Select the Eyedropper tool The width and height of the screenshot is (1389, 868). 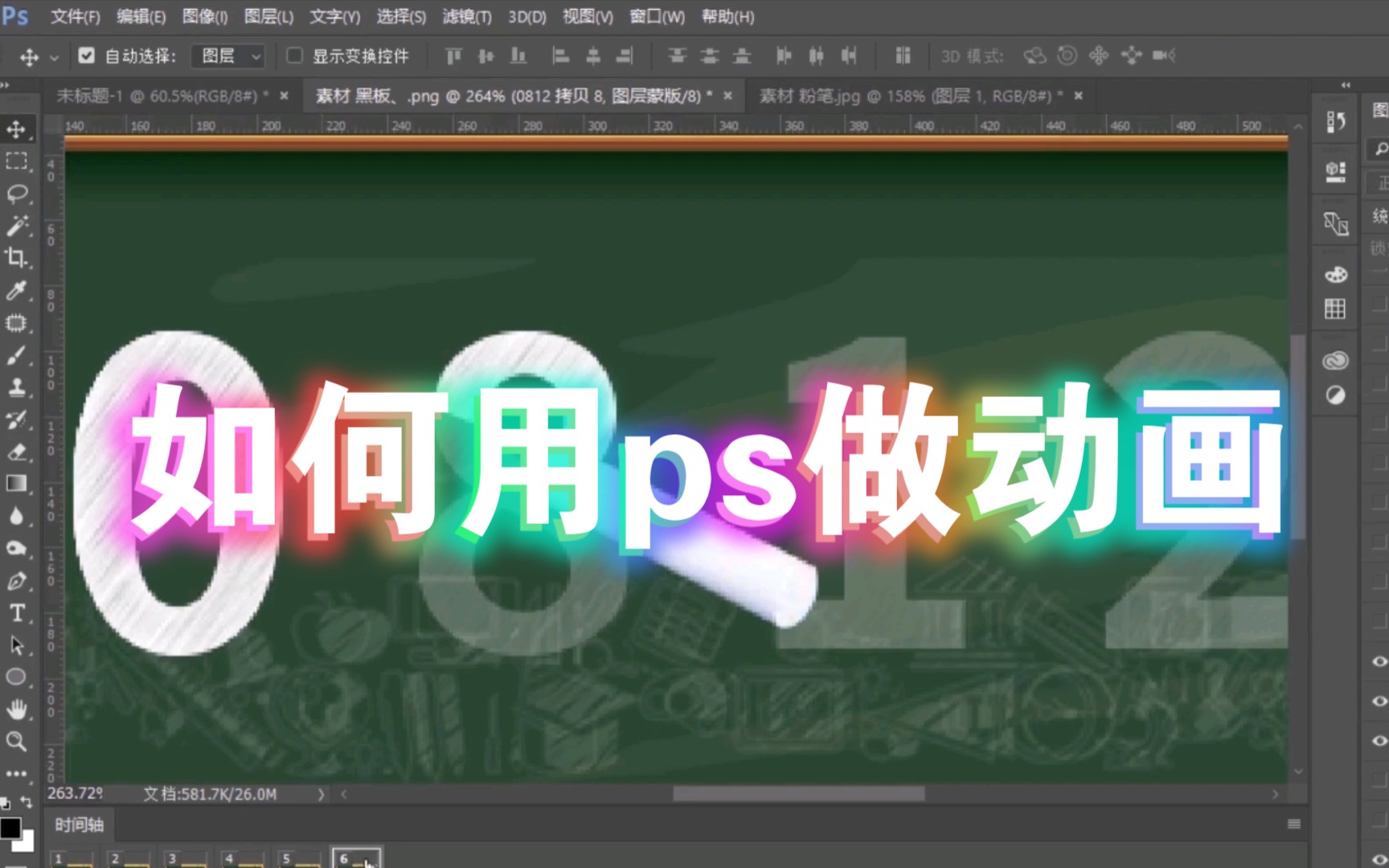(x=16, y=290)
